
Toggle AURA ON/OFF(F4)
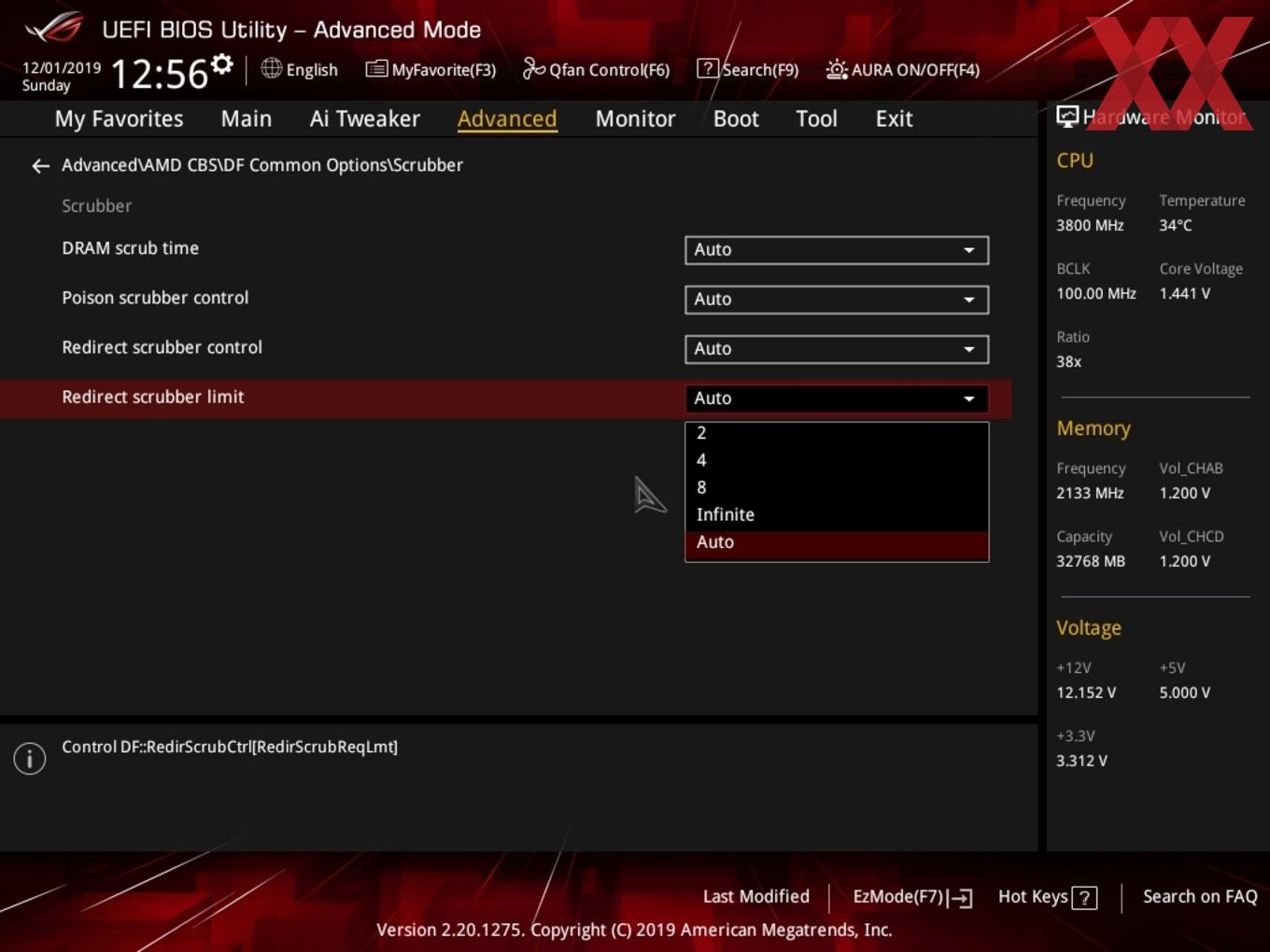(903, 69)
